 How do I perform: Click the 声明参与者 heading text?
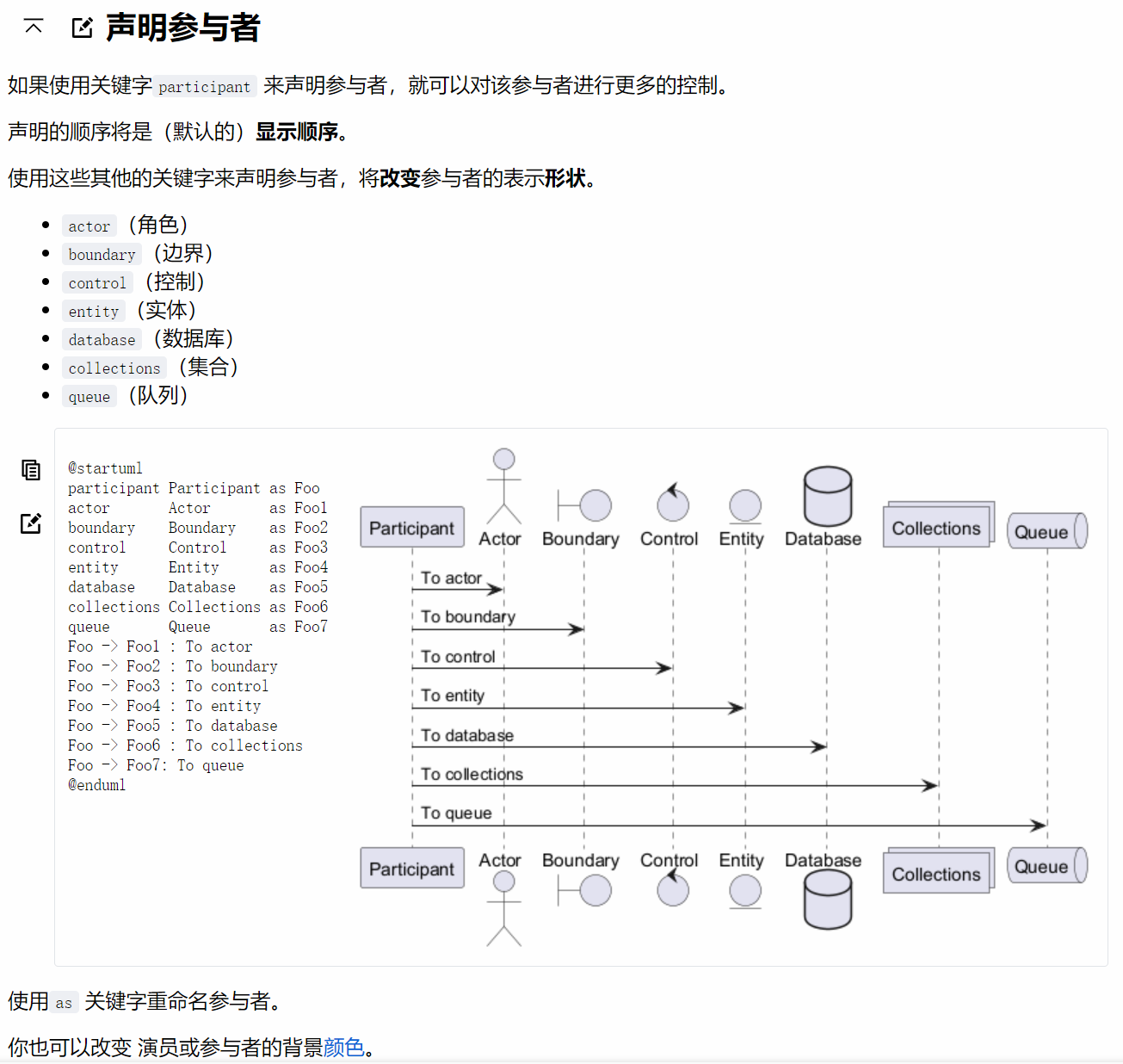click(182, 28)
